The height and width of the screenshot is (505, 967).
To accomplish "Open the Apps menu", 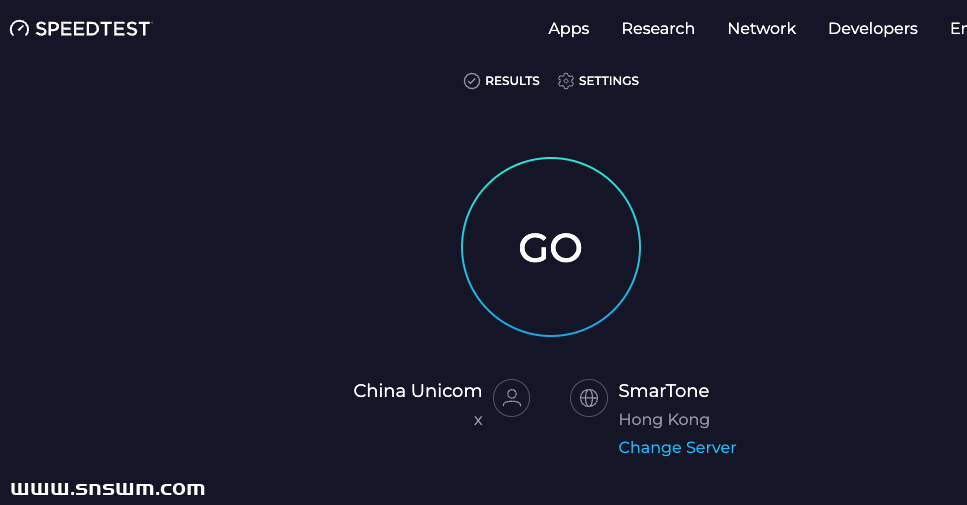I will tap(568, 29).
